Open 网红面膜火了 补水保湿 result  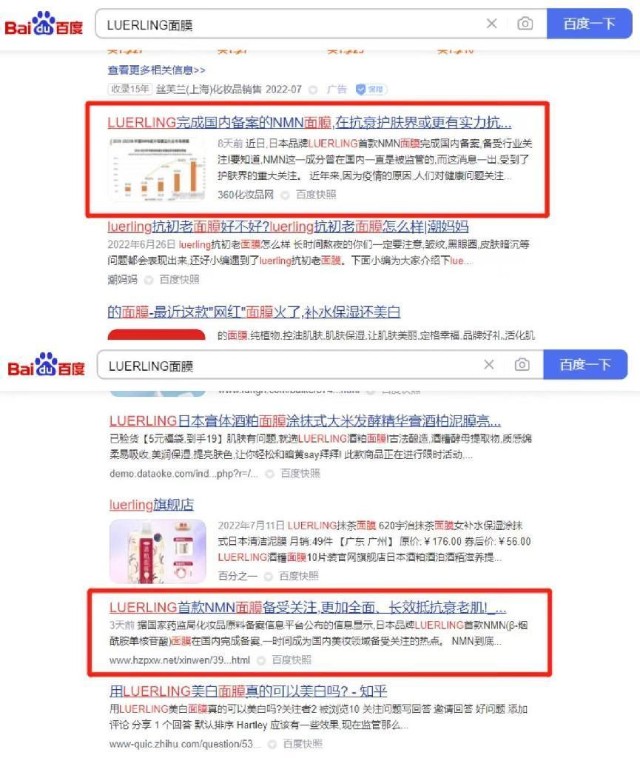(x=254, y=312)
